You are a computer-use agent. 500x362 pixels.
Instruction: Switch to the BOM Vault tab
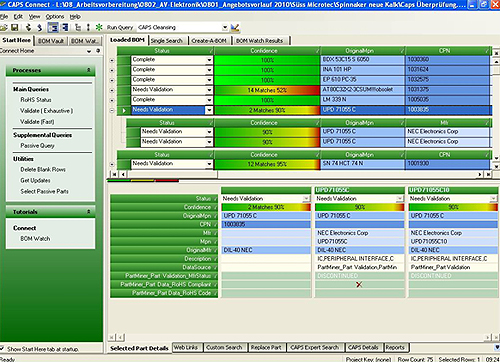[51, 41]
